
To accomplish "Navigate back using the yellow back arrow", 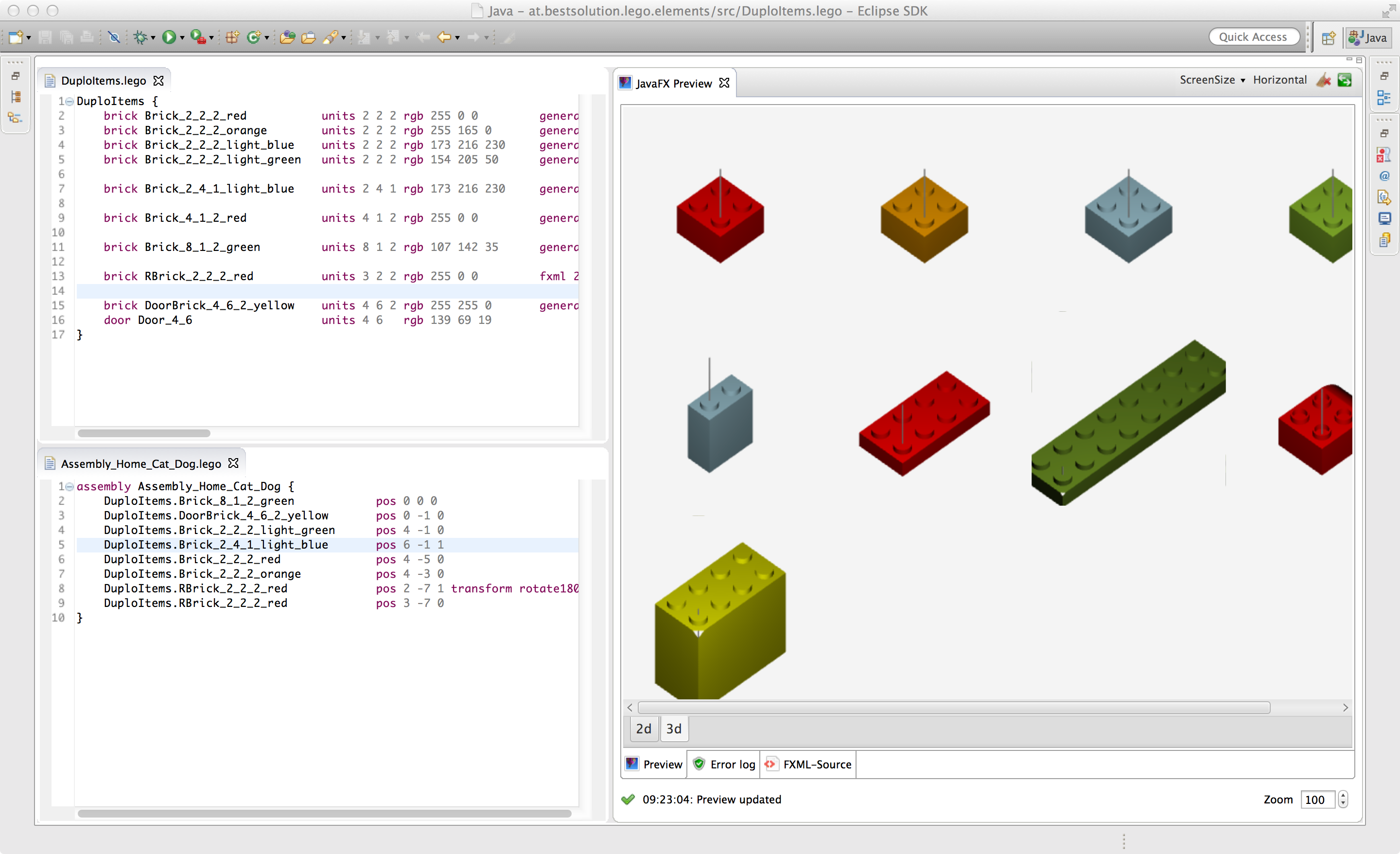I will tap(445, 37).
